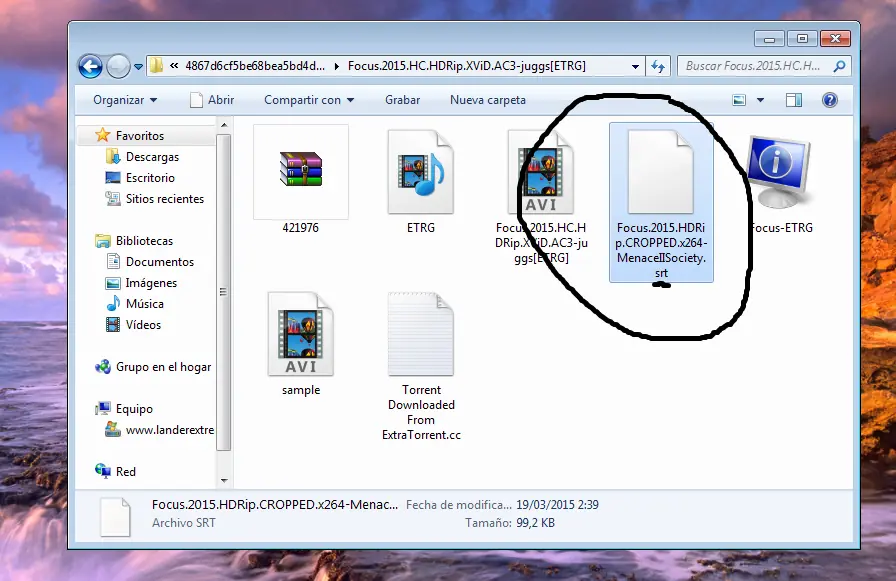This screenshot has width=896, height=581.
Task: Click the Focus.2015.HC.HDRip.XViD.AC3-juggs[ETRG] breadcrumb
Action: pos(467,66)
